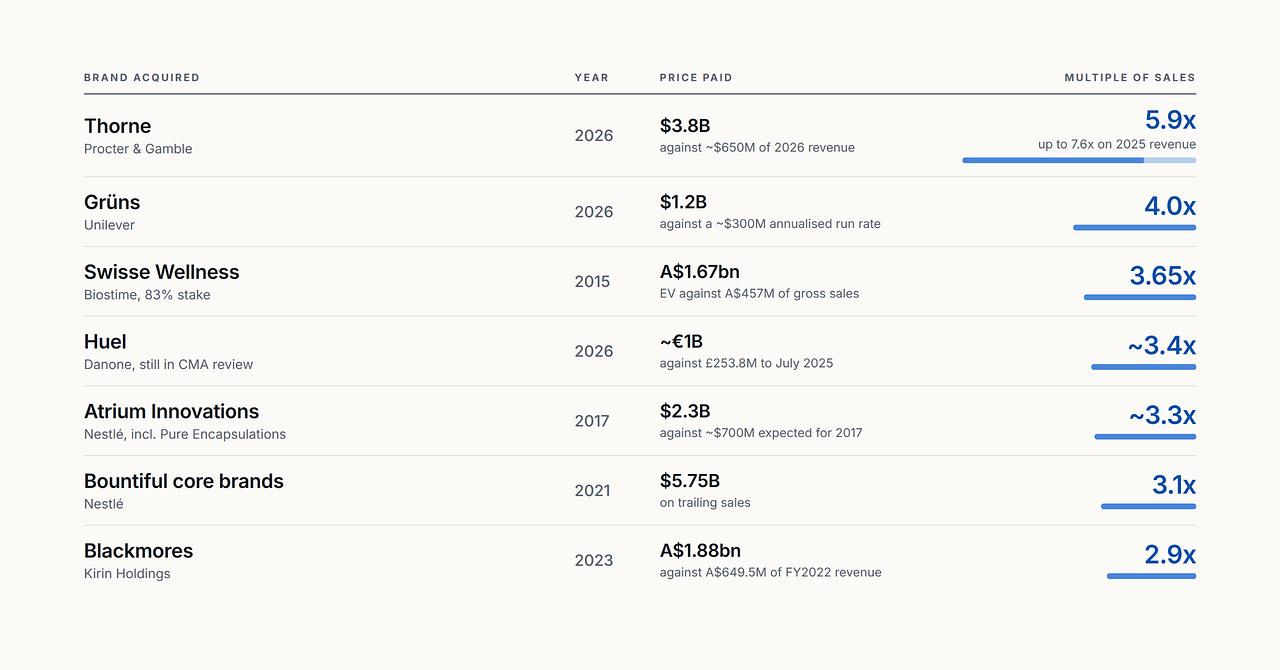Click the 3.65x multiple value
The width and height of the screenshot is (1280, 670).
pyautogui.click(x=1163, y=276)
